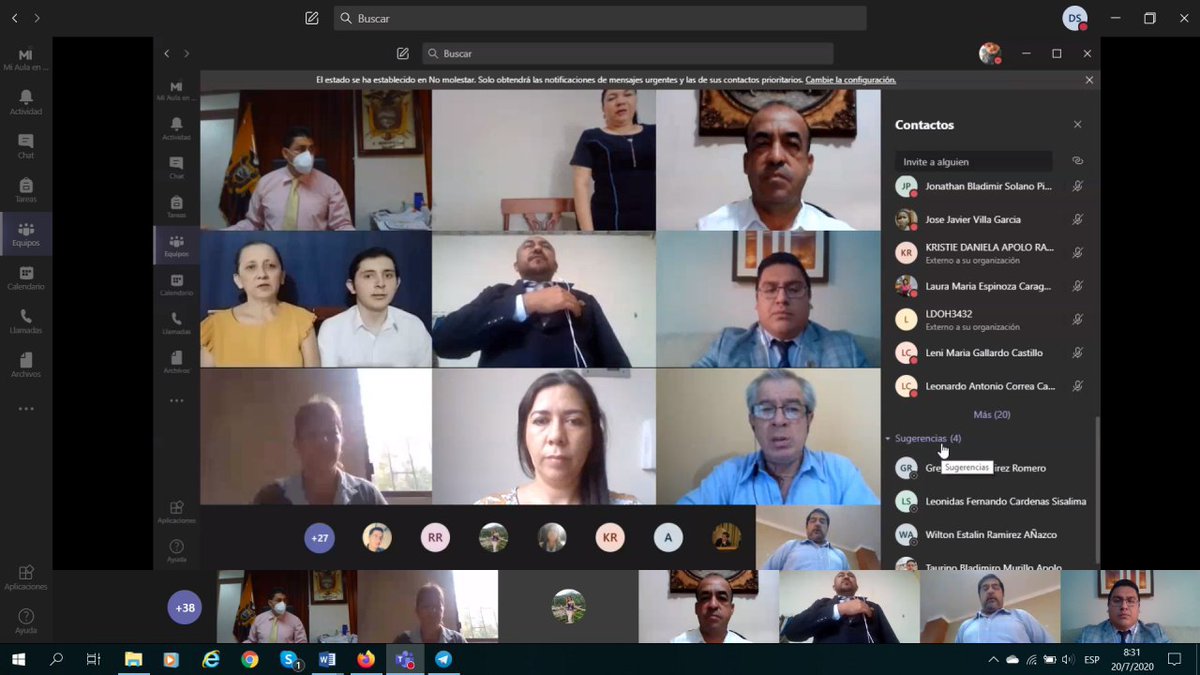The height and width of the screenshot is (675, 1200).
Task: Show the +38 additional participants in outer strip
Action: point(185,607)
